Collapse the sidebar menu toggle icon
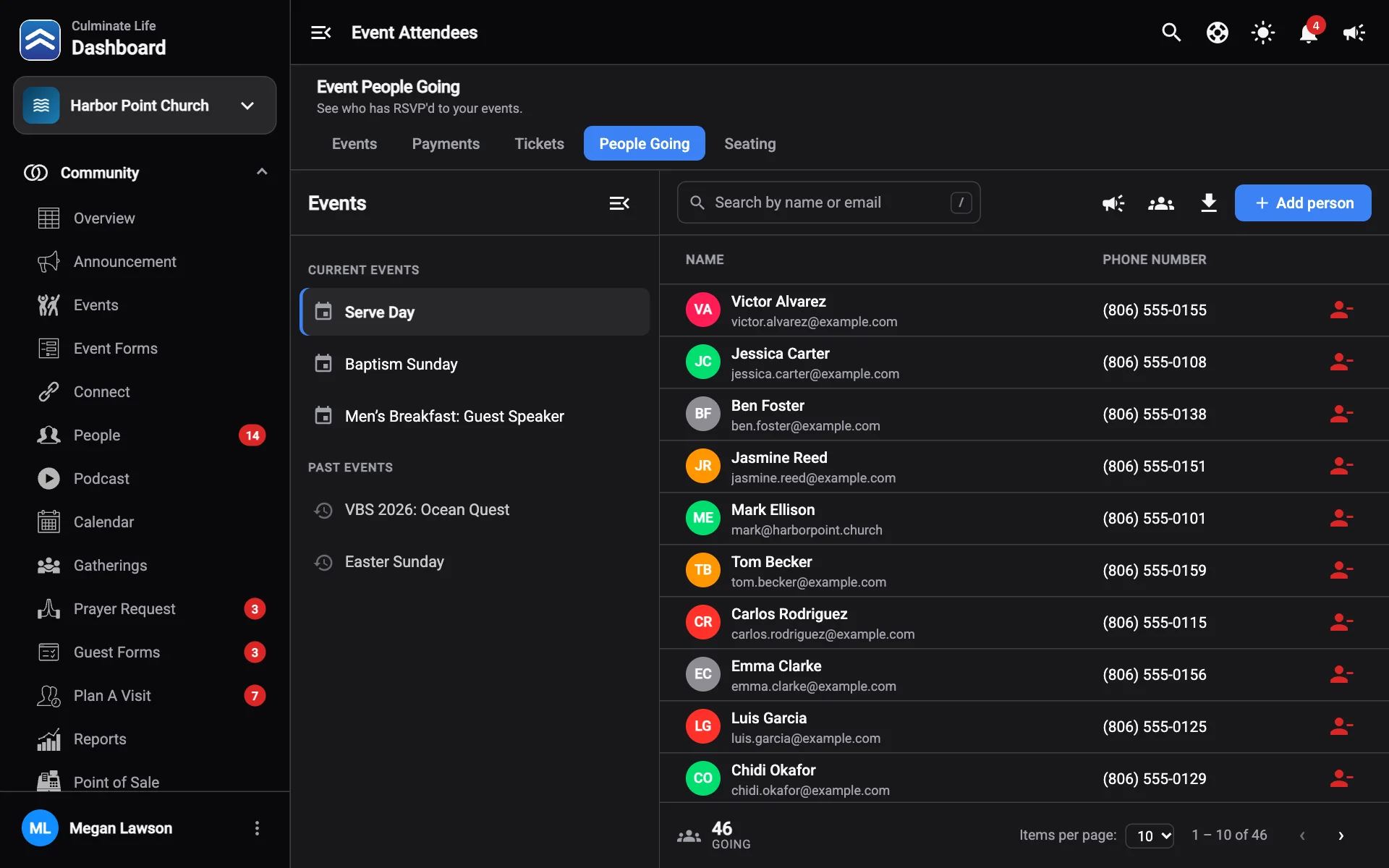Image resolution: width=1389 pixels, height=868 pixels. pyautogui.click(x=320, y=33)
